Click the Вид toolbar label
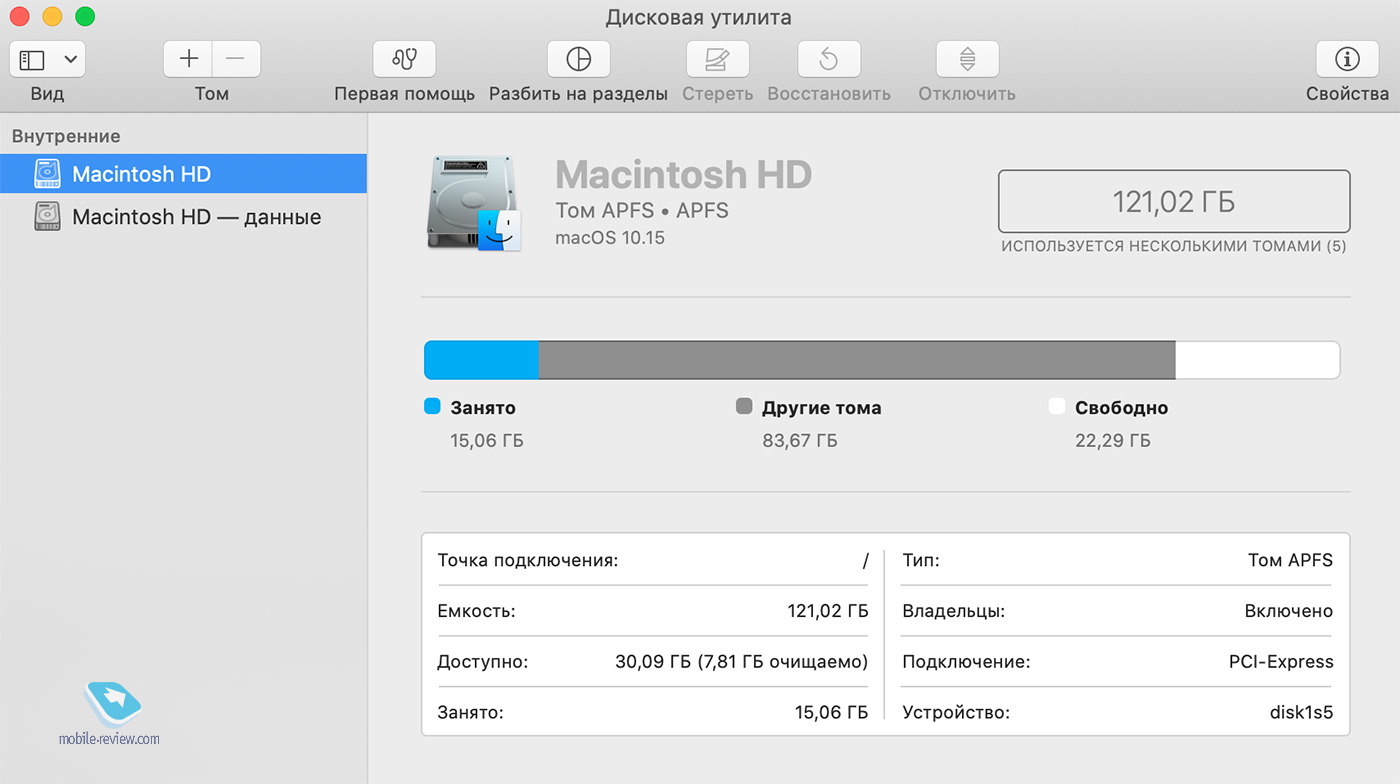 [47, 94]
